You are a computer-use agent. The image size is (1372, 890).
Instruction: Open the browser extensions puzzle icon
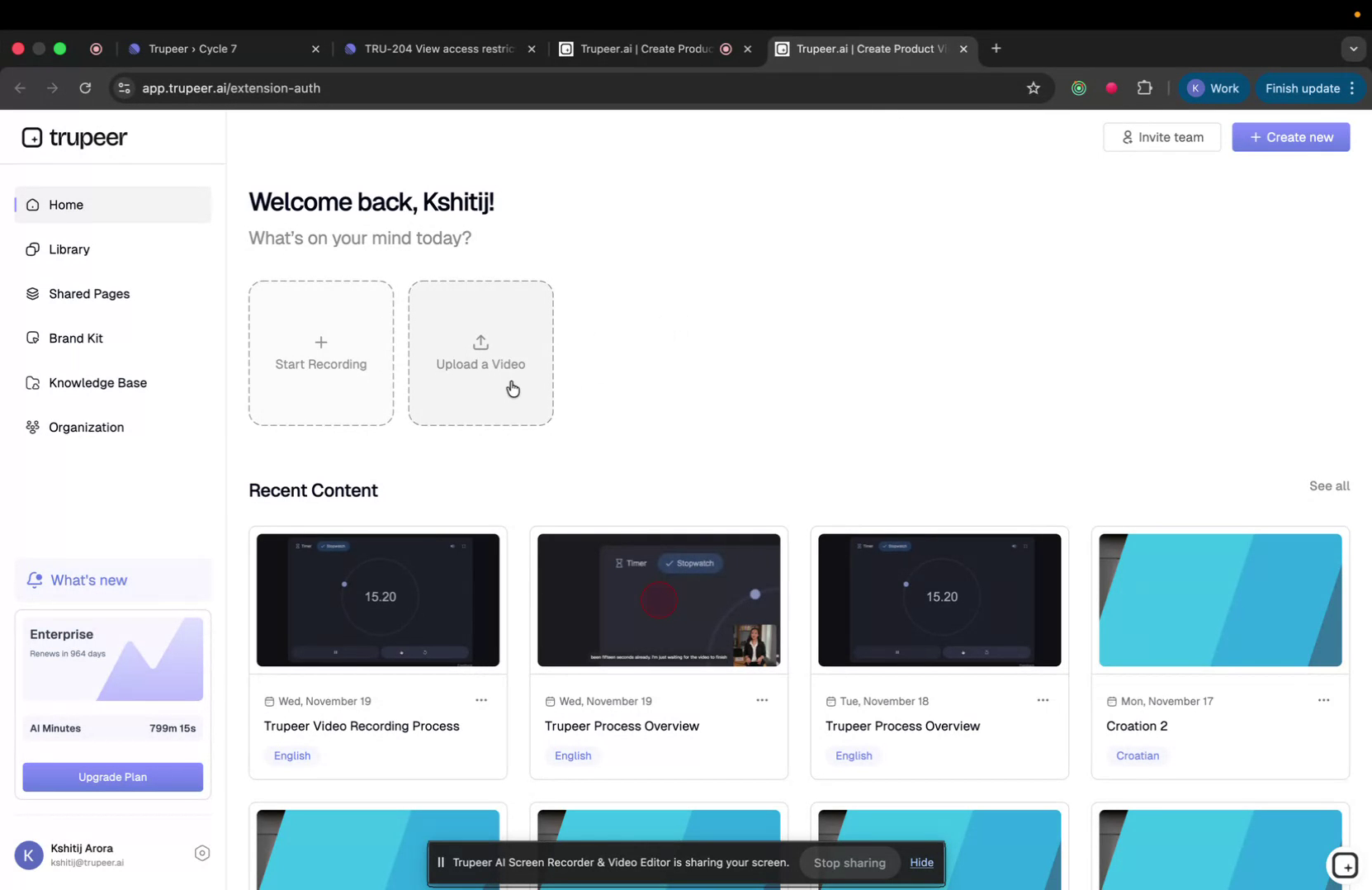pos(1145,88)
